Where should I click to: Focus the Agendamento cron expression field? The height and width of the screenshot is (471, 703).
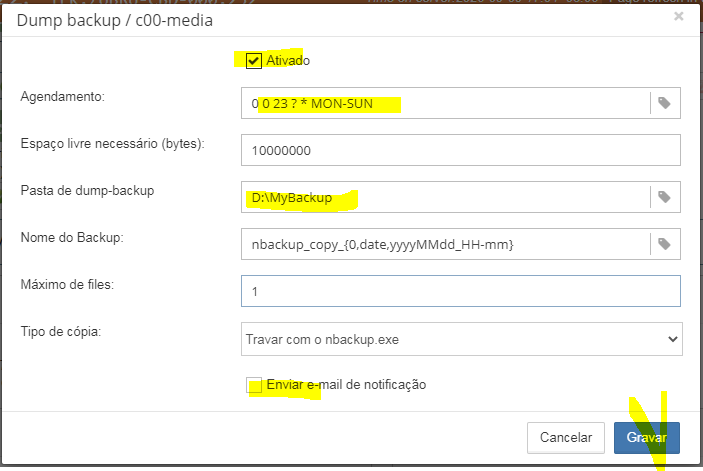tap(445, 103)
